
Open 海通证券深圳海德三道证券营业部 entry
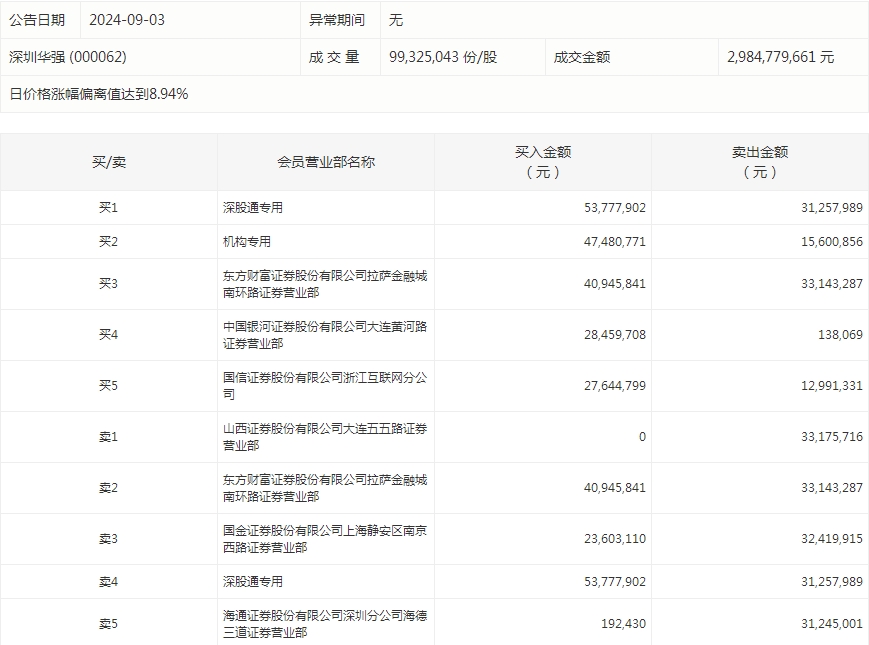click(x=325, y=624)
